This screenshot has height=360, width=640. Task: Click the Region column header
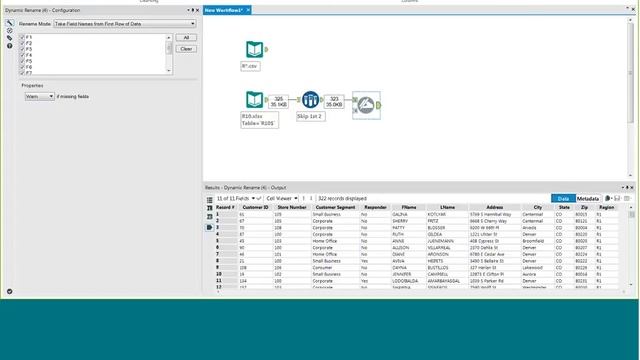pyautogui.click(x=607, y=207)
